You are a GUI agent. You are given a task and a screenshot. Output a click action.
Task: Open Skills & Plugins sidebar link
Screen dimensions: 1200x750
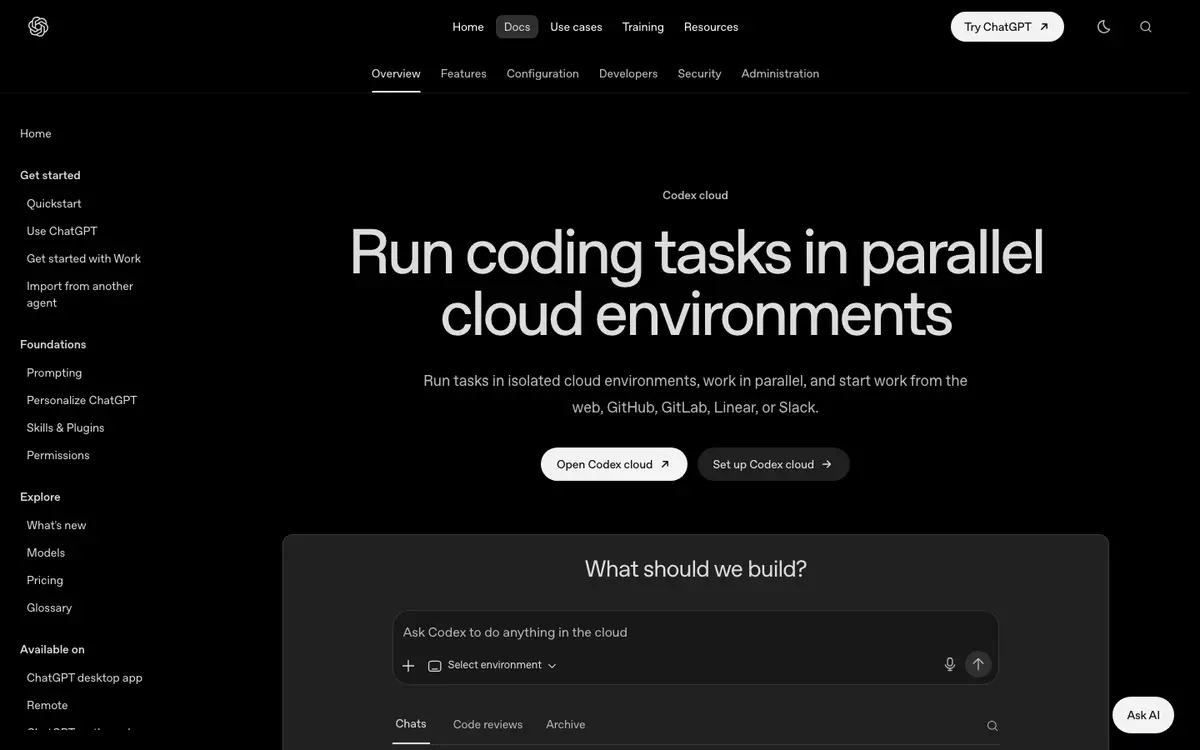click(66, 428)
